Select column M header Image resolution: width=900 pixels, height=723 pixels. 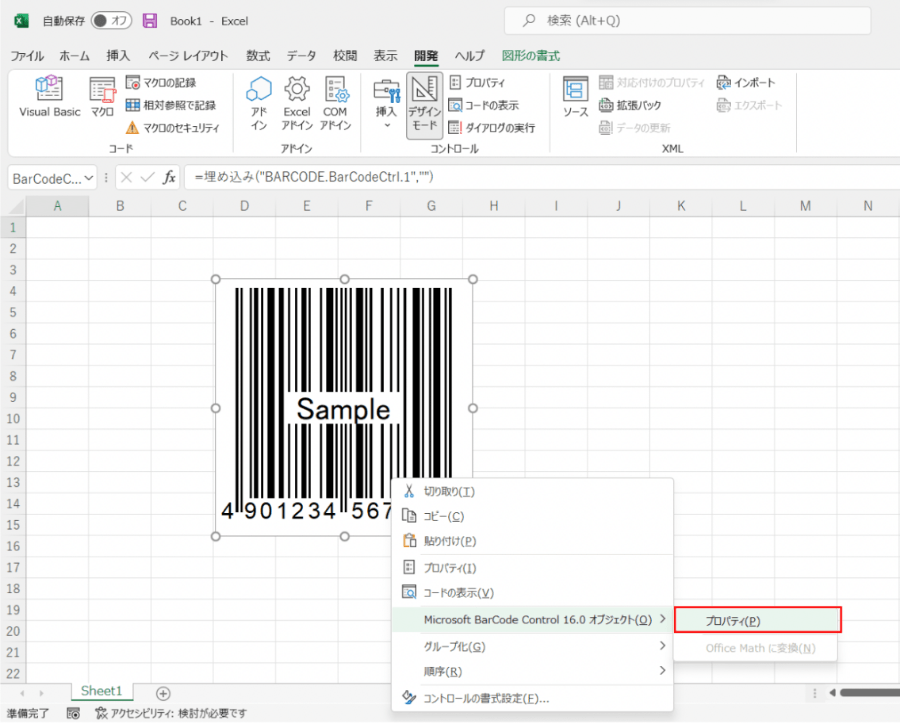coord(805,206)
